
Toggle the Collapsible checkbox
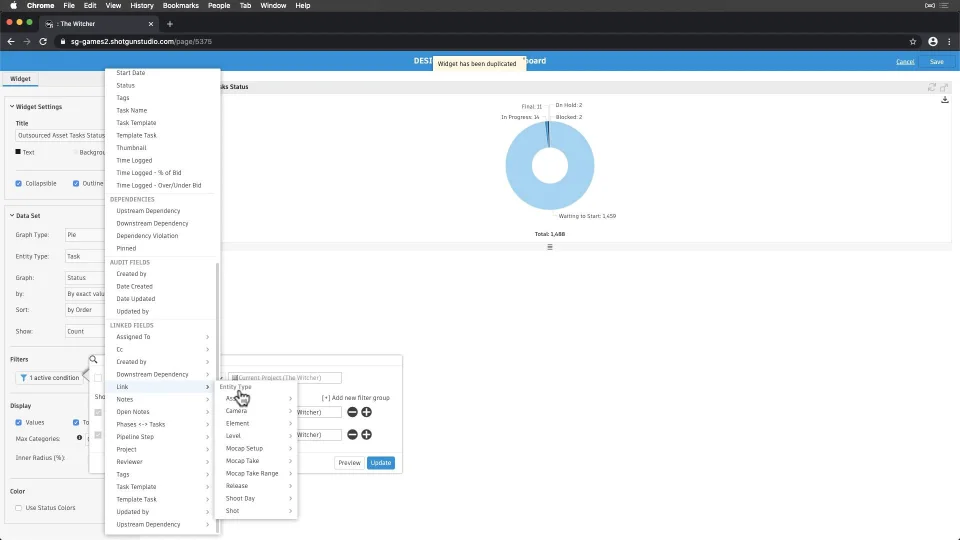[18, 184]
